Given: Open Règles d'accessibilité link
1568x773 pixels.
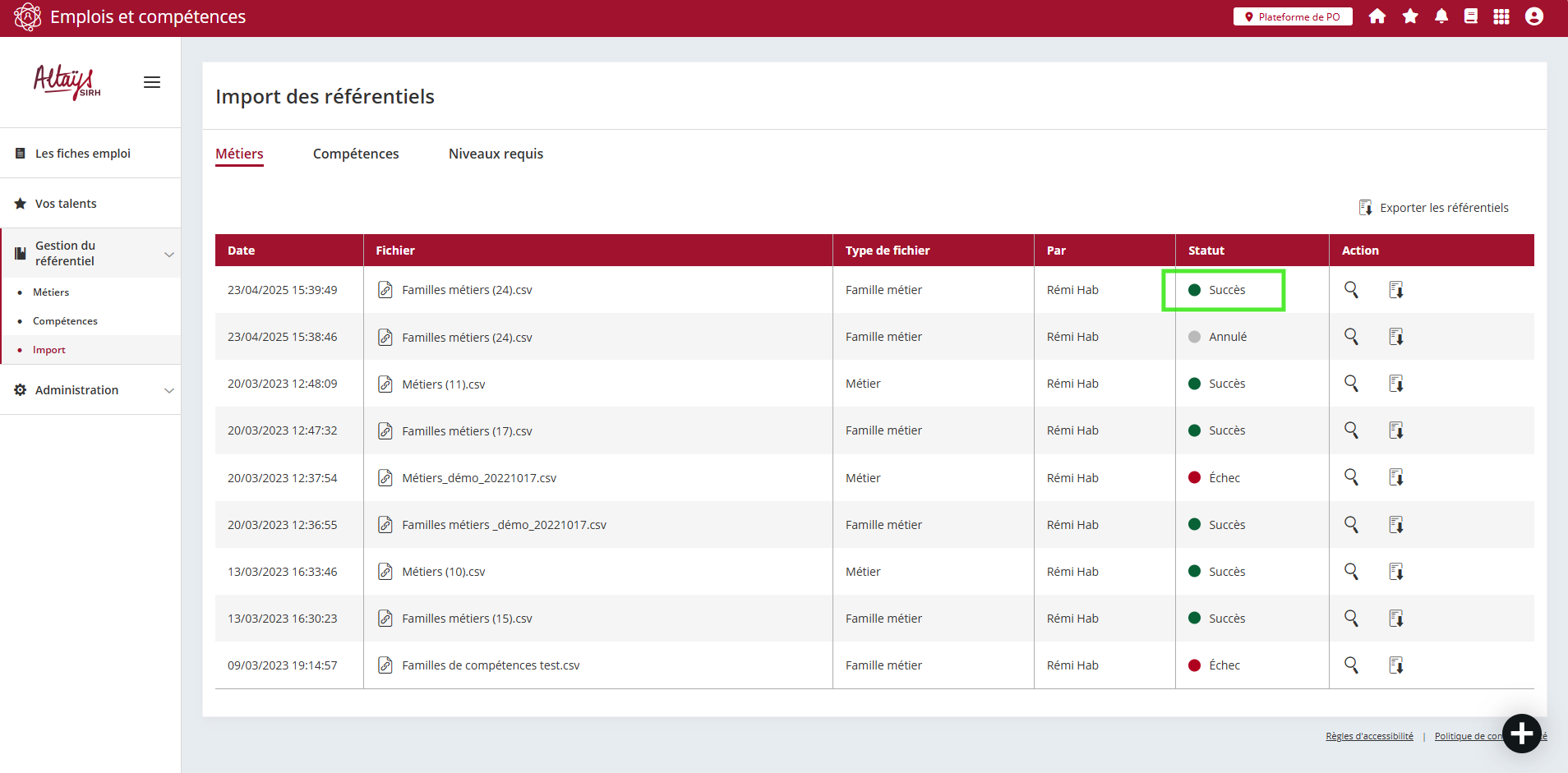Looking at the screenshot, I should [1369, 736].
